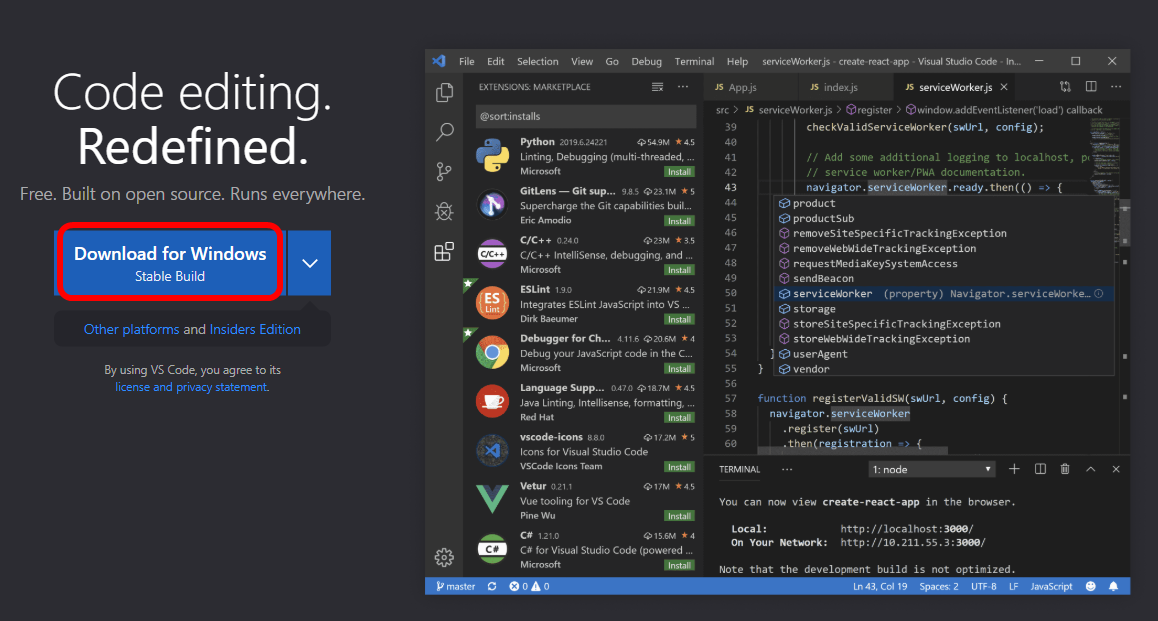Image resolution: width=1158 pixels, height=621 pixels.
Task: Click the notifications bell icon
Action: point(1114,586)
